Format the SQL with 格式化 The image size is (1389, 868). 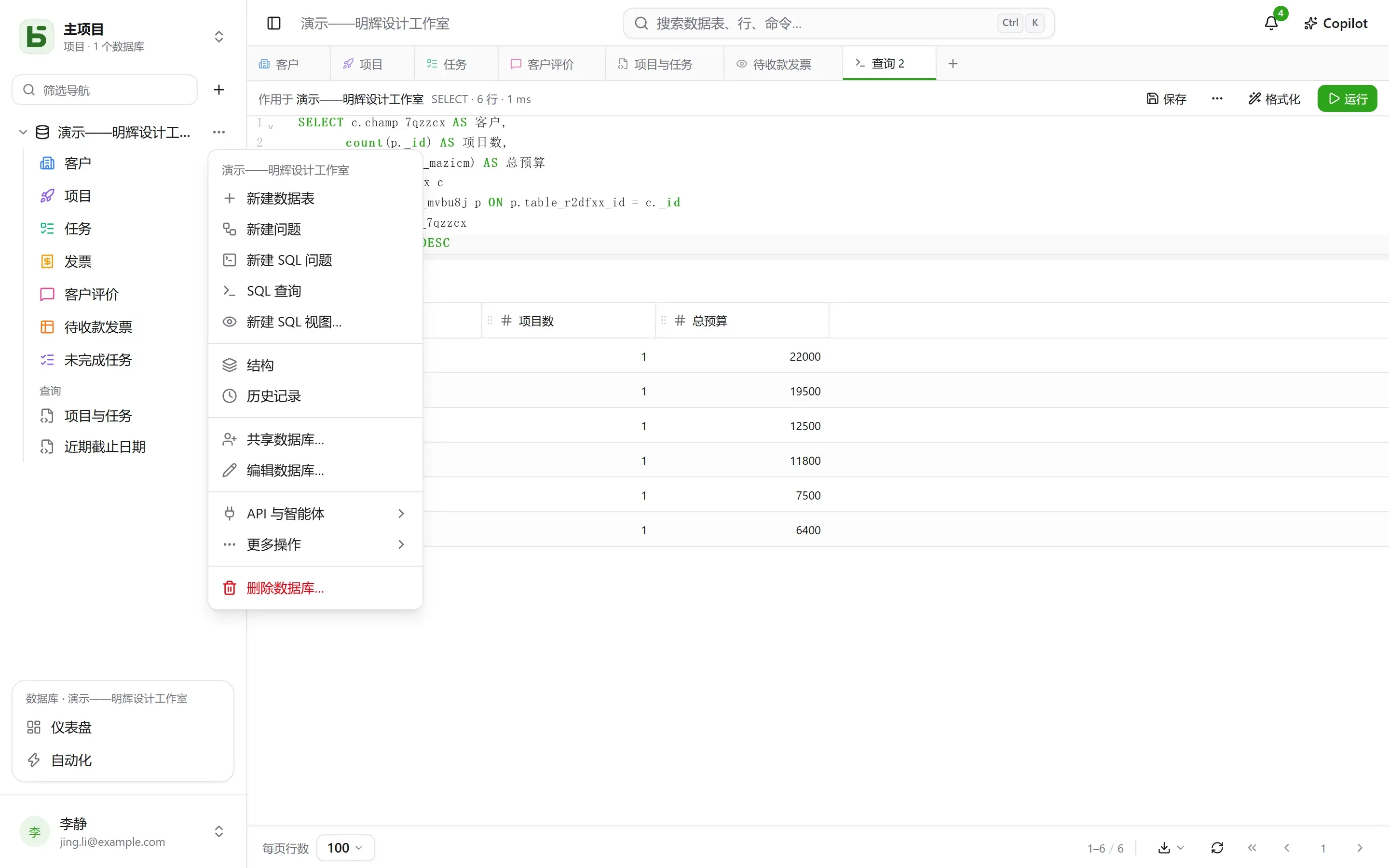(1274, 99)
